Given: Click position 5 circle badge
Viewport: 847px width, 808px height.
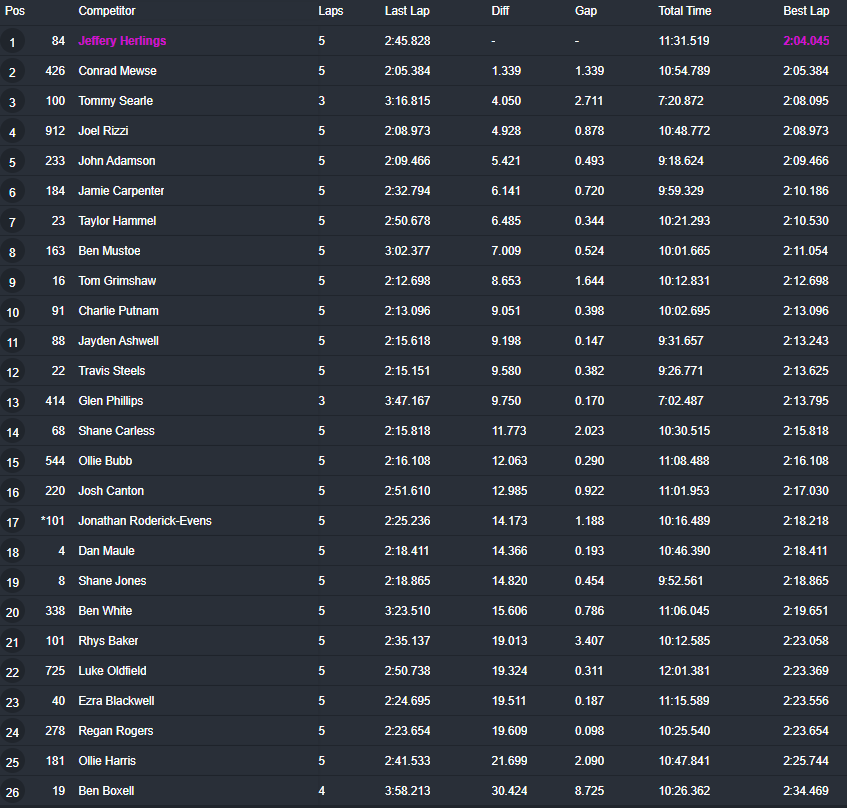Looking at the screenshot, I should point(12,162).
